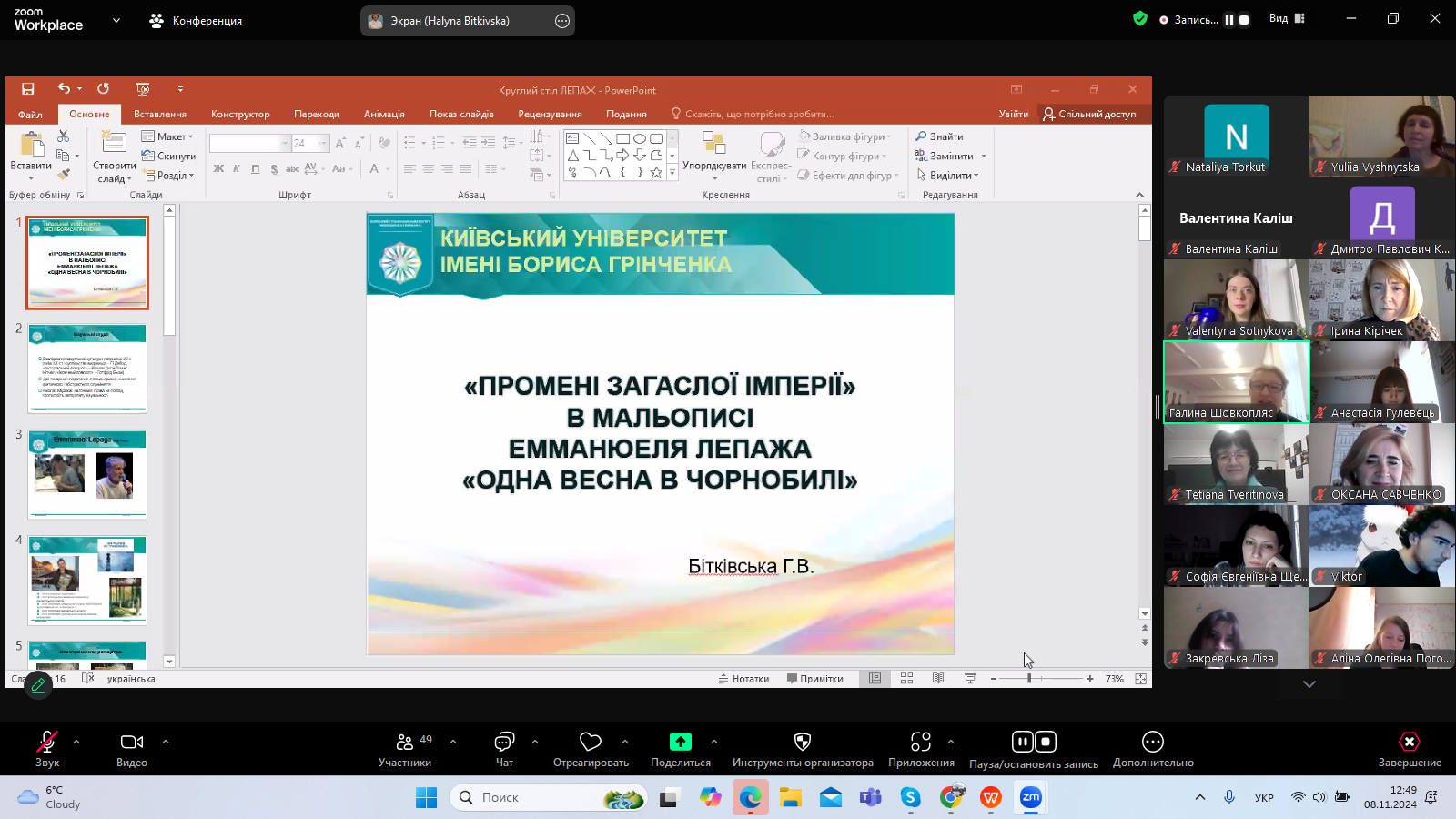Expand the audio options arrow
Viewport: 1456px width, 819px height.
(x=76, y=742)
